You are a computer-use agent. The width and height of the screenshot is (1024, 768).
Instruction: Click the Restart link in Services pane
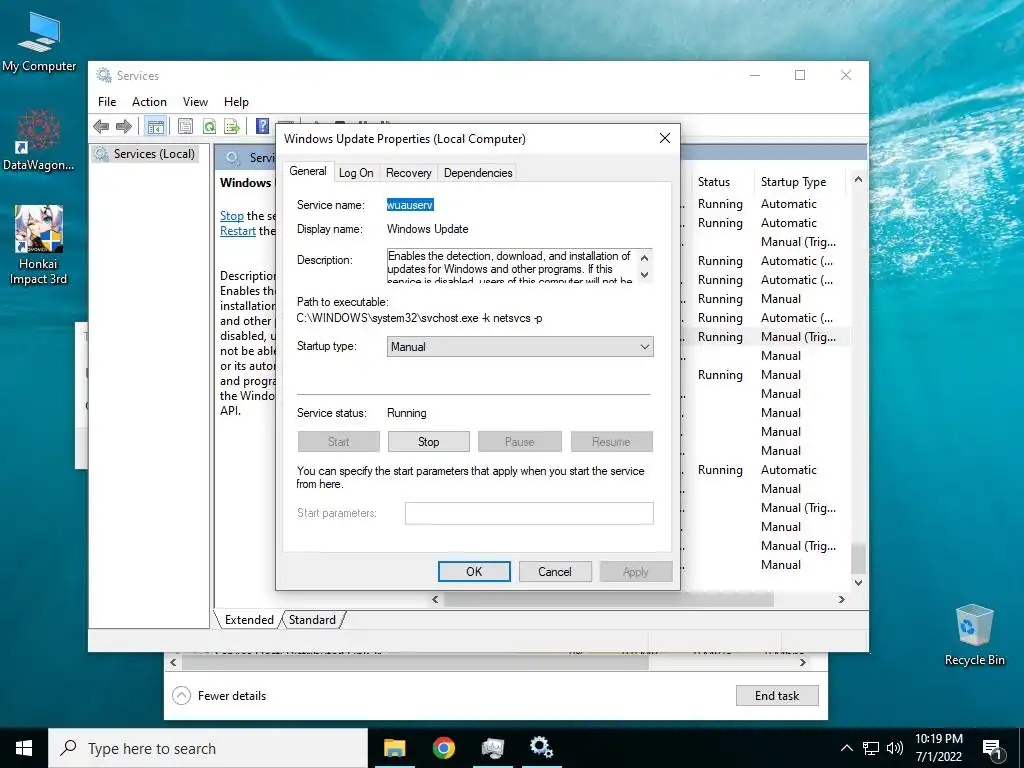[x=238, y=231]
